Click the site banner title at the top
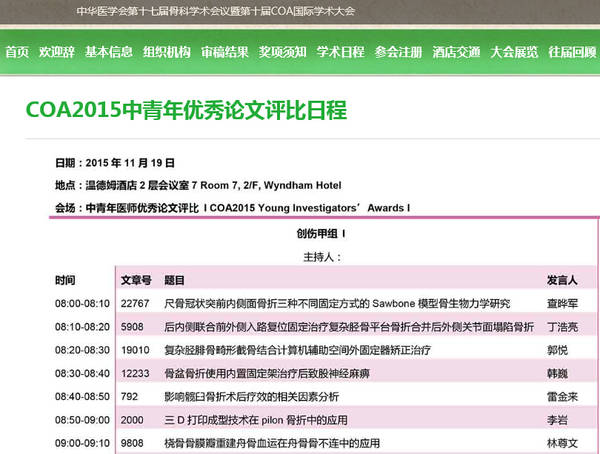 pos(215,12)
